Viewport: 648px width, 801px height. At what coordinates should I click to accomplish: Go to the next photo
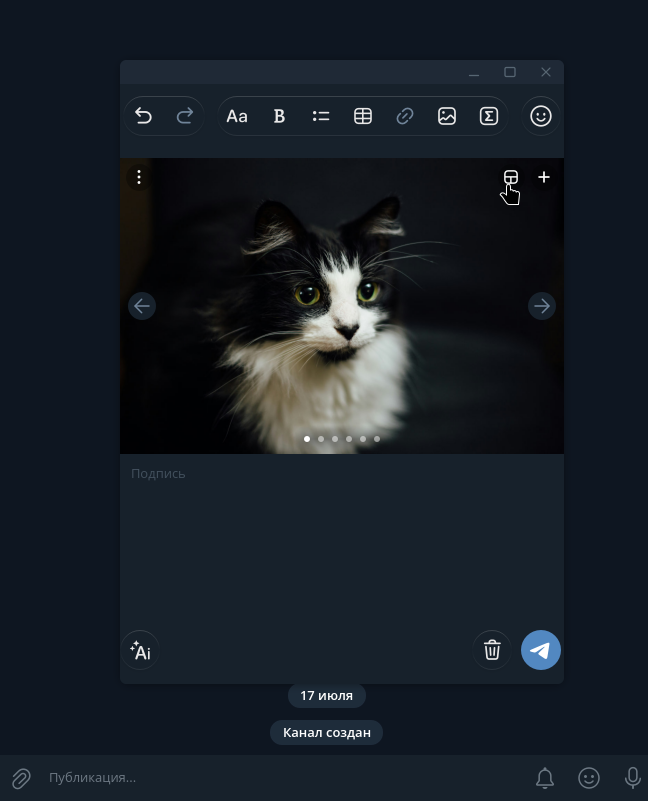(x=542, y=306)
